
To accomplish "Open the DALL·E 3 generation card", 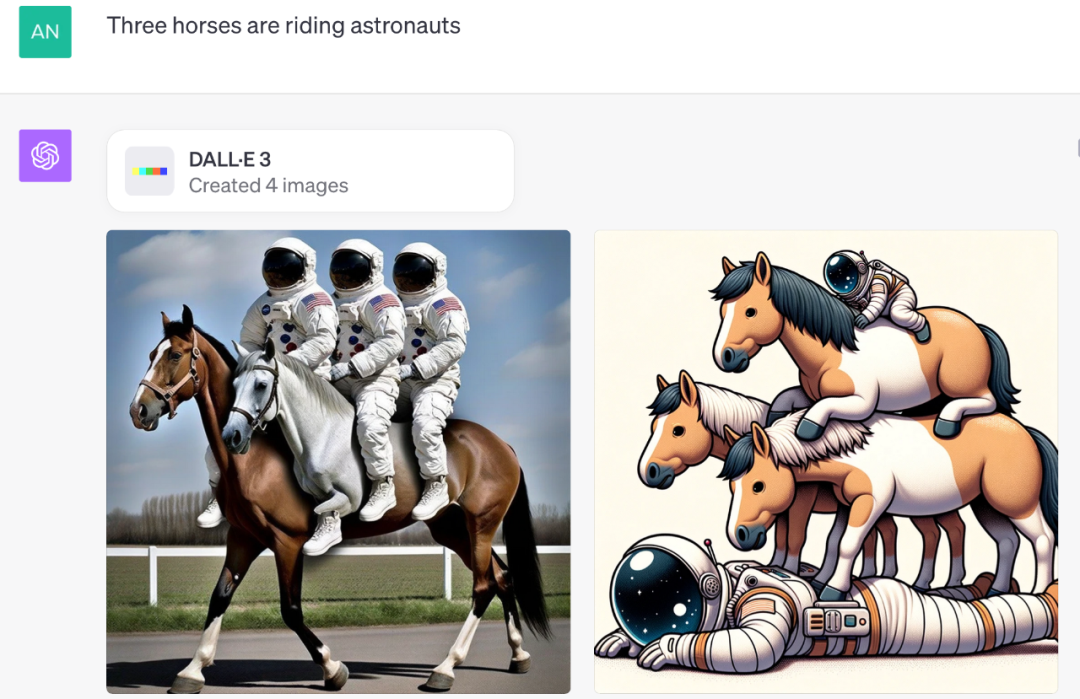I will tap(311, 171).
